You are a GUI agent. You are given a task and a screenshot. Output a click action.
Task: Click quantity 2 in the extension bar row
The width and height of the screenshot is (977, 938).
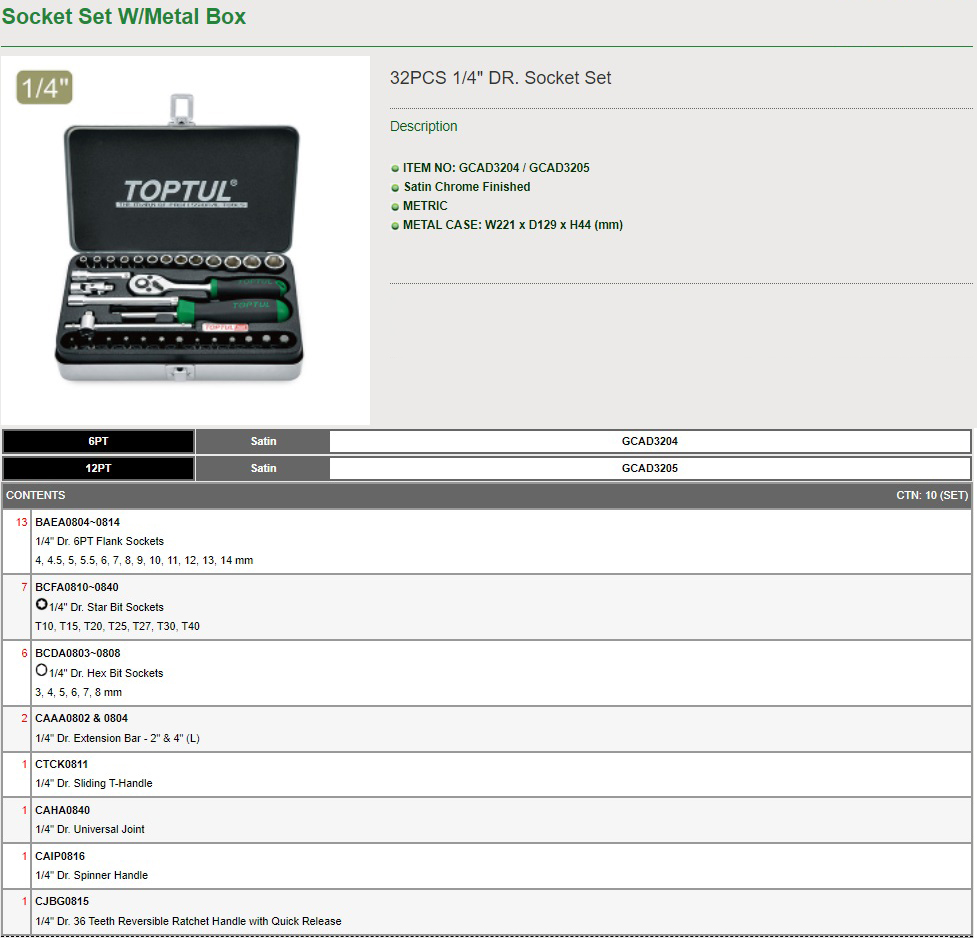click(24, 719)
